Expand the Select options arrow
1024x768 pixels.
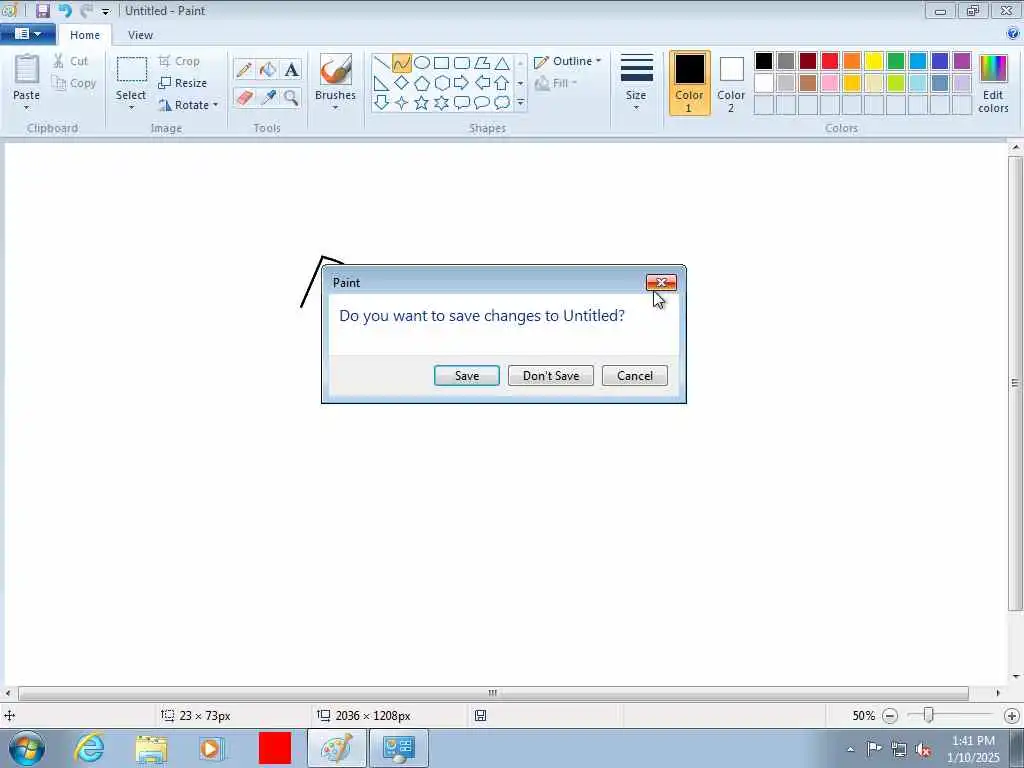[131, 108]
